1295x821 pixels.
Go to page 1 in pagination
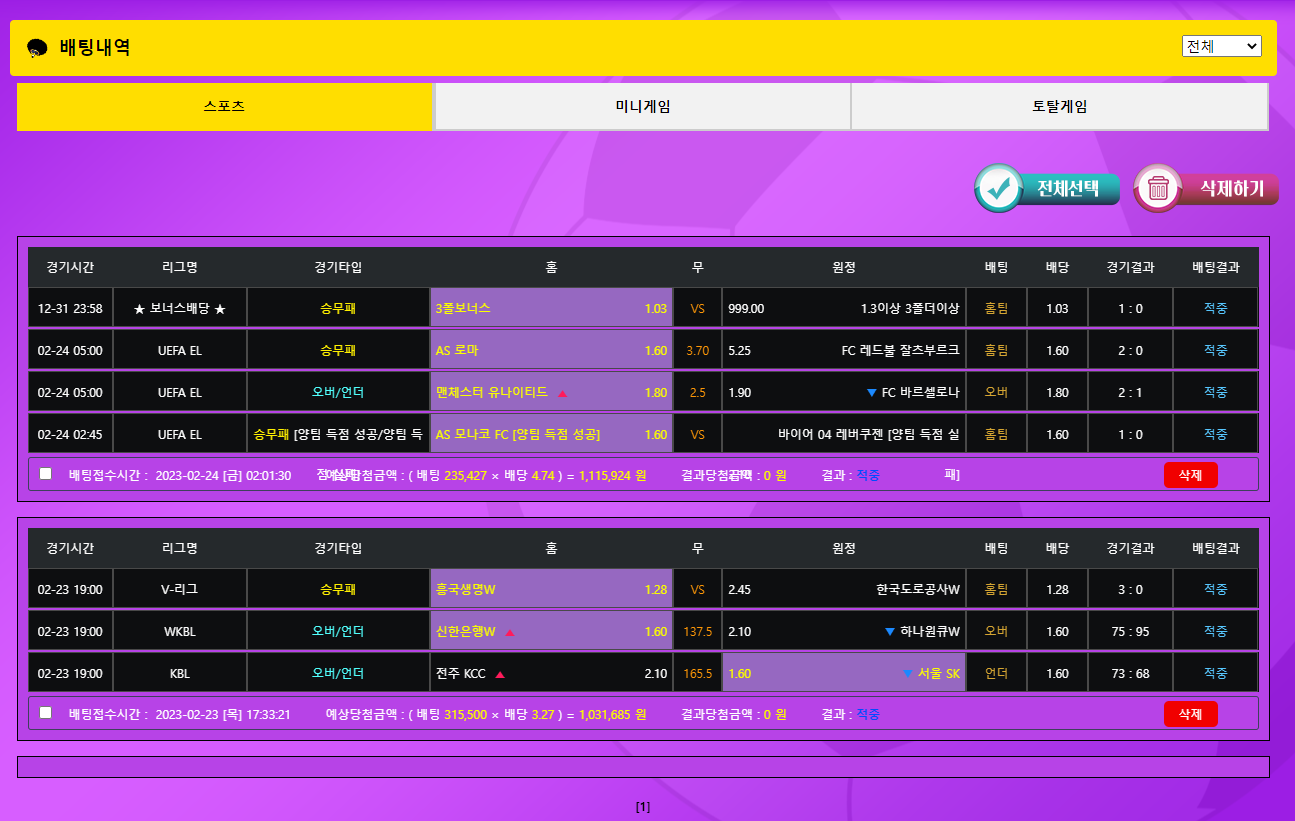[x=643, y=807]
